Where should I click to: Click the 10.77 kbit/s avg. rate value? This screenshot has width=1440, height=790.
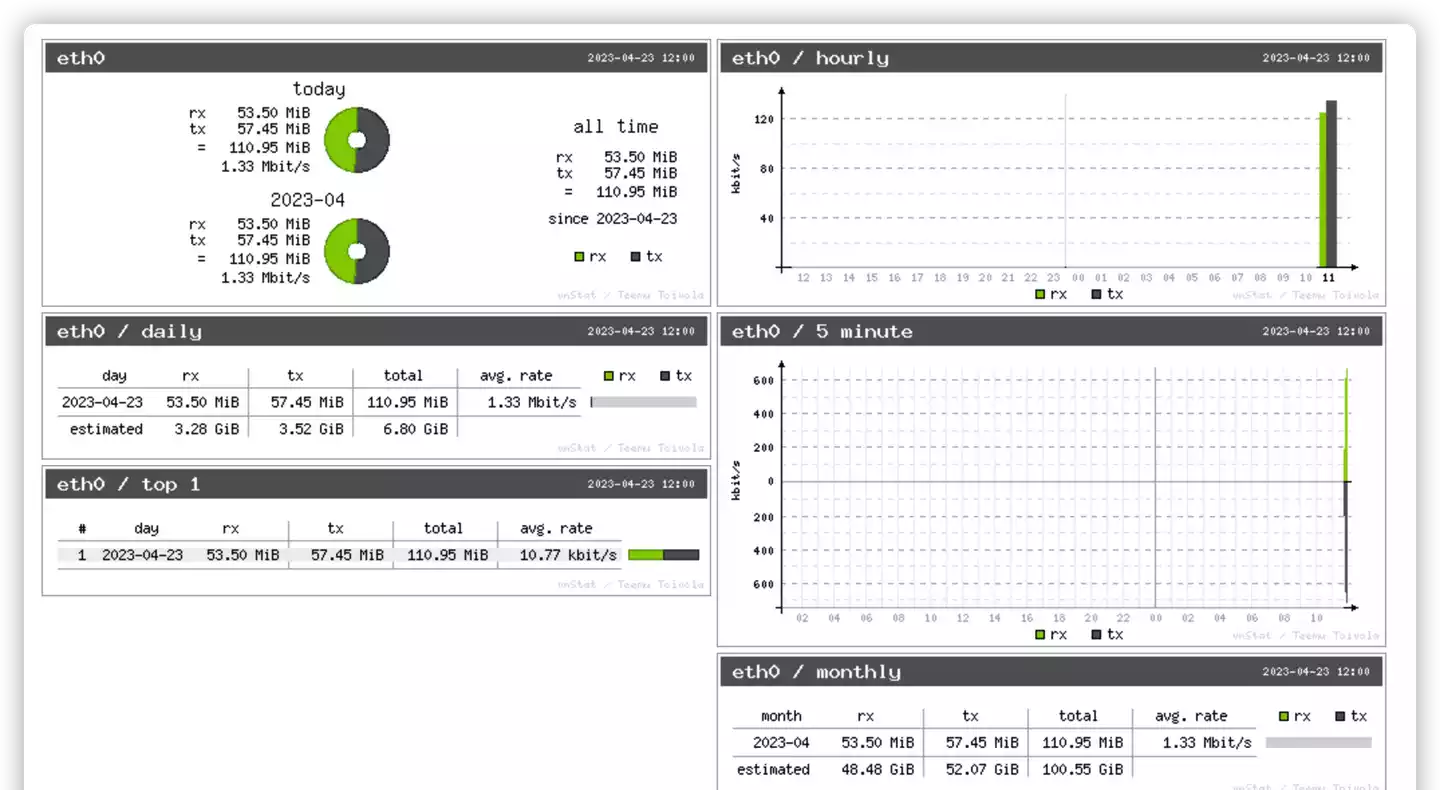[x=568, y=555]
